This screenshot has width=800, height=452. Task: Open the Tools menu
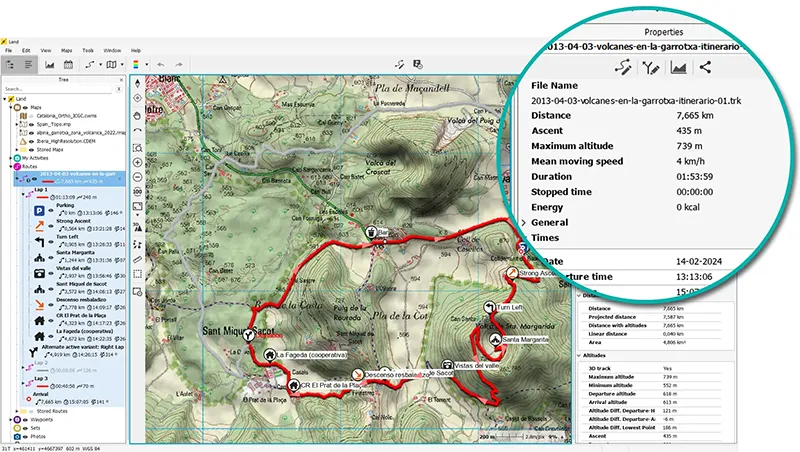(88, 50)
